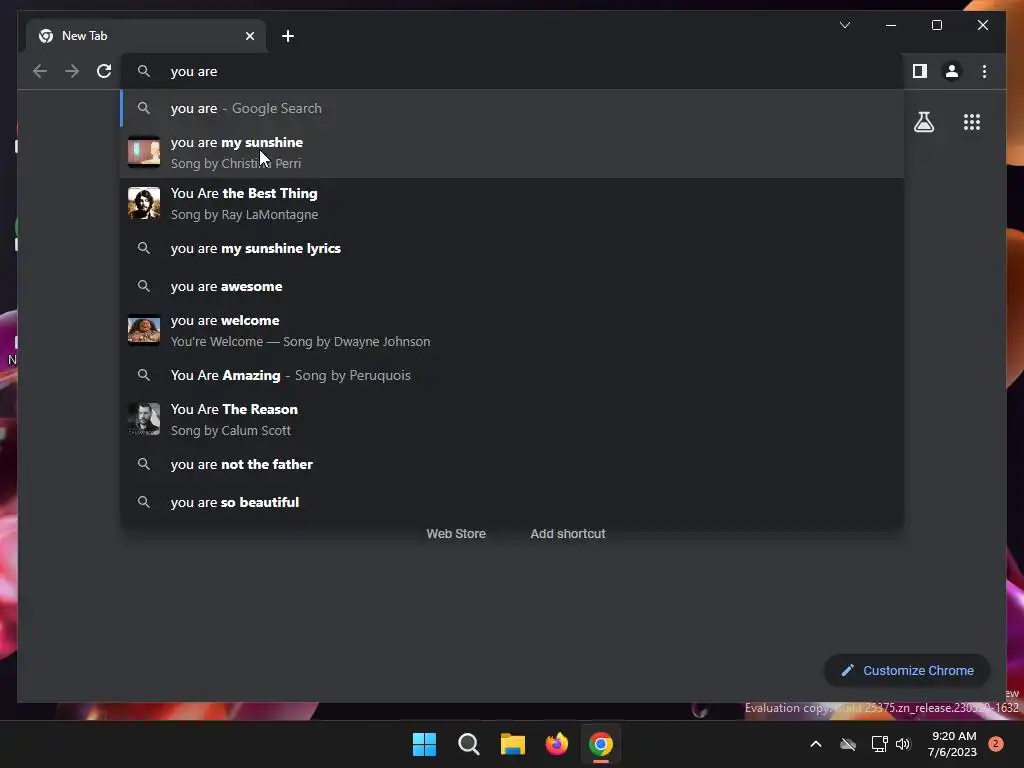Image resolution: width=1024 pixels, height=768 pixels.
Task: Open the Chrome side panel
Action: 920,71
